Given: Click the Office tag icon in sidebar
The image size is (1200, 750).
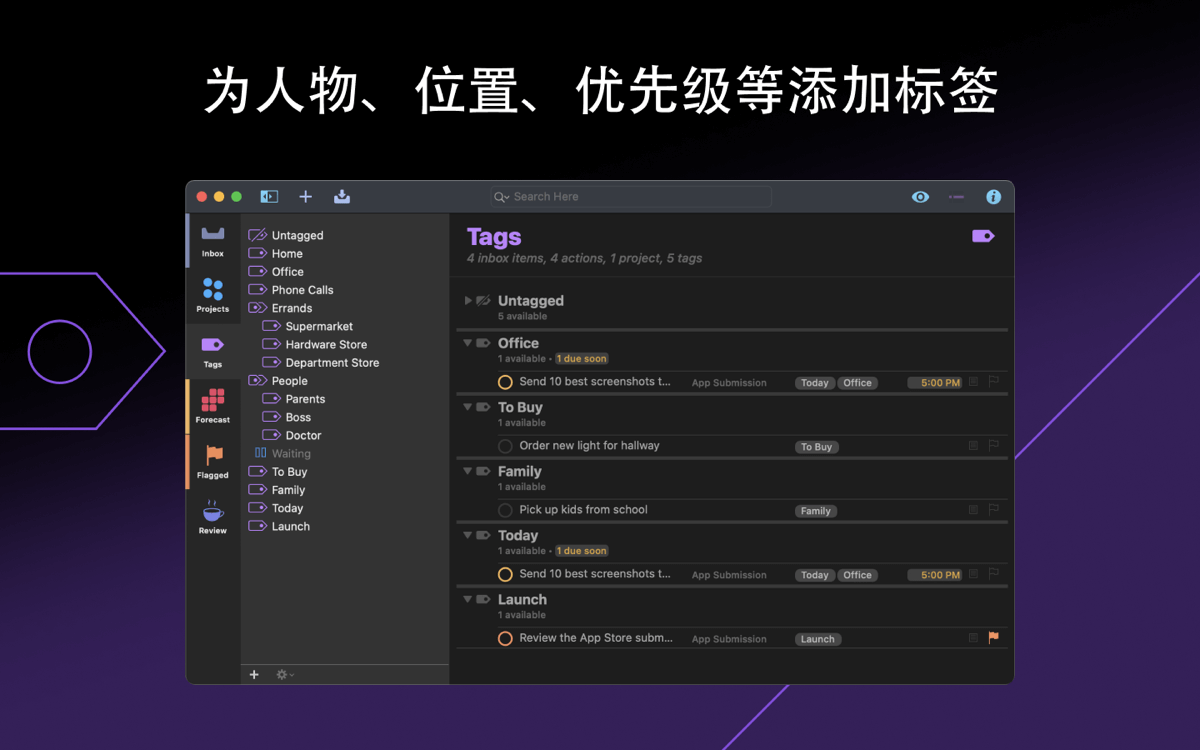Looking at the screenshot, I should (x=257, y=272).
